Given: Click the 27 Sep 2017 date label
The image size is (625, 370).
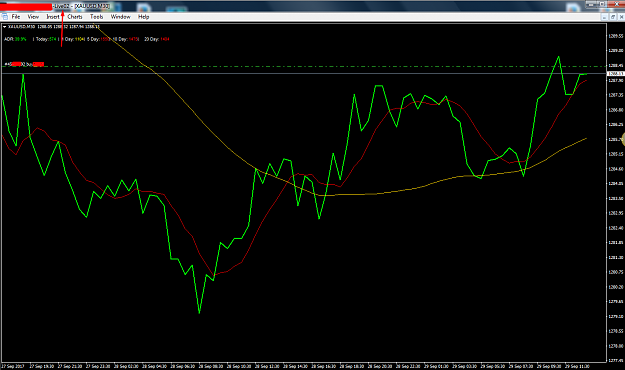Looking at the screenshot, I should pyautogui.click(x=13, y=366).
